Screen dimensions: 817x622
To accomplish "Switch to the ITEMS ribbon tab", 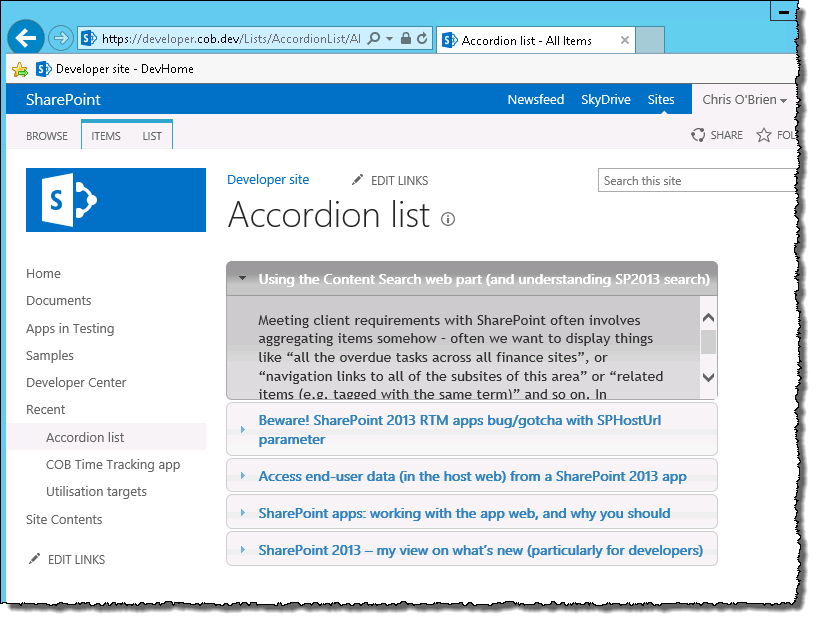I will click(106, 136).
